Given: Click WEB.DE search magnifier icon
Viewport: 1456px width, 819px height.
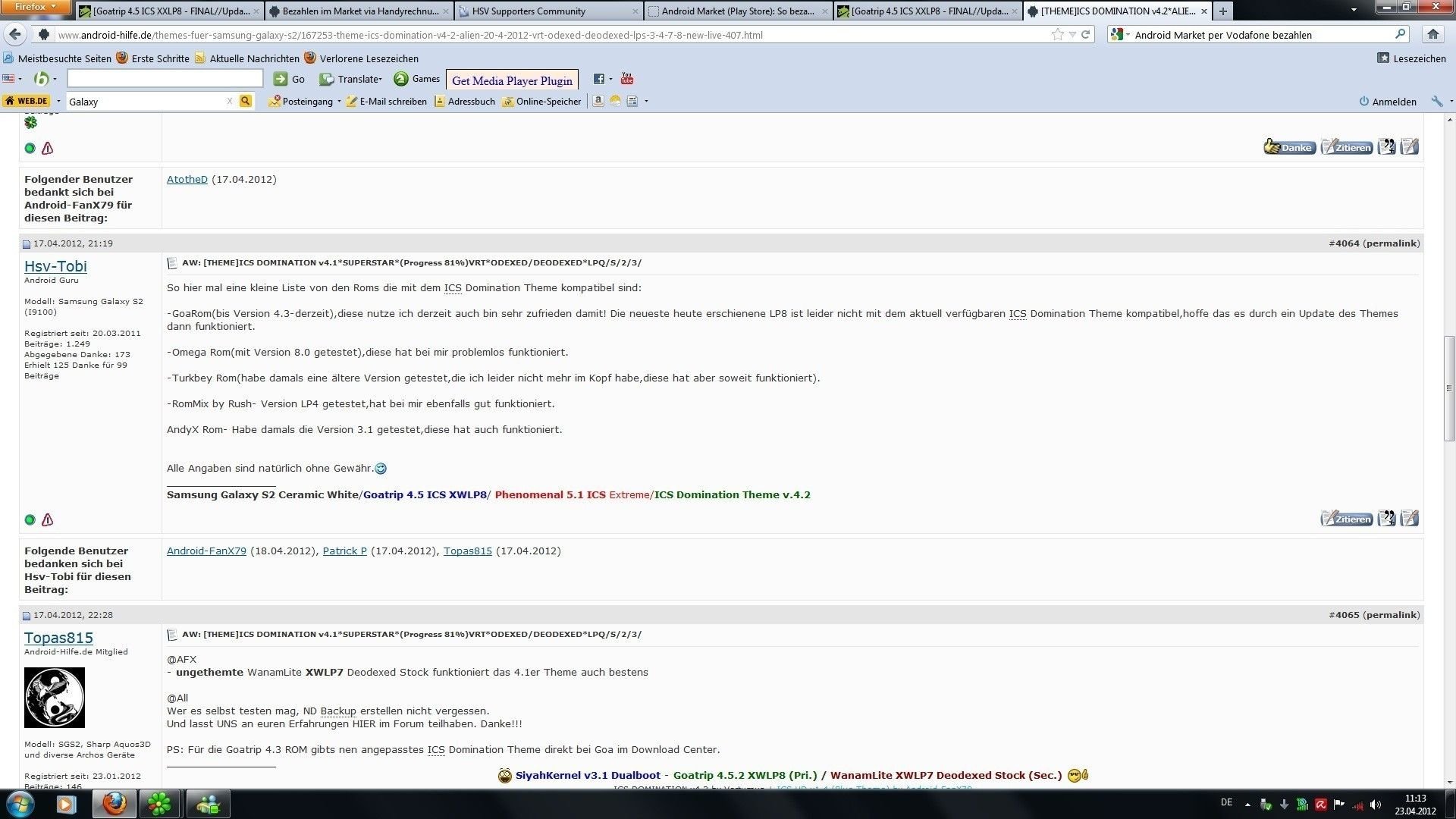Looking at the screenshot, I should click(245, 101).
